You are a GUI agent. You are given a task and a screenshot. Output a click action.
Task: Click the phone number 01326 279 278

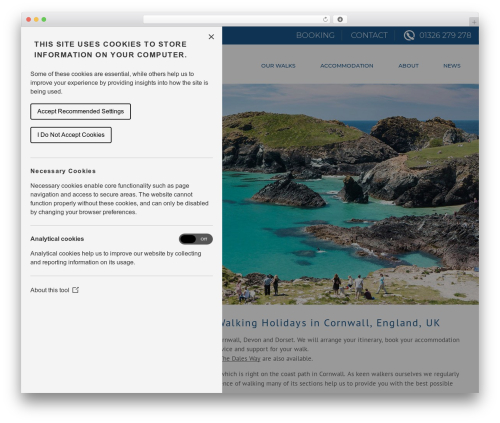pos(445,35)
